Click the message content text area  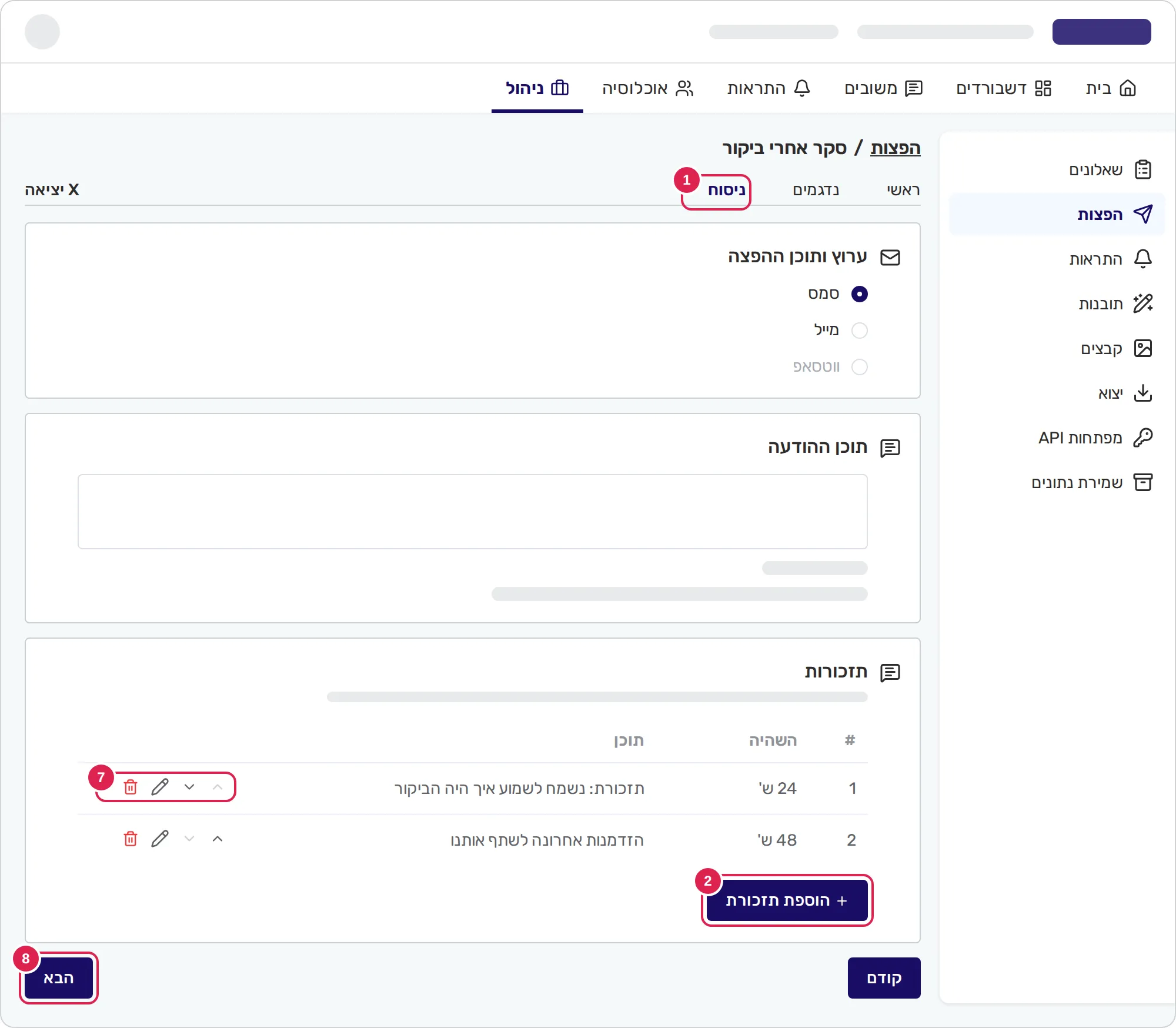[x=473, y=512]
